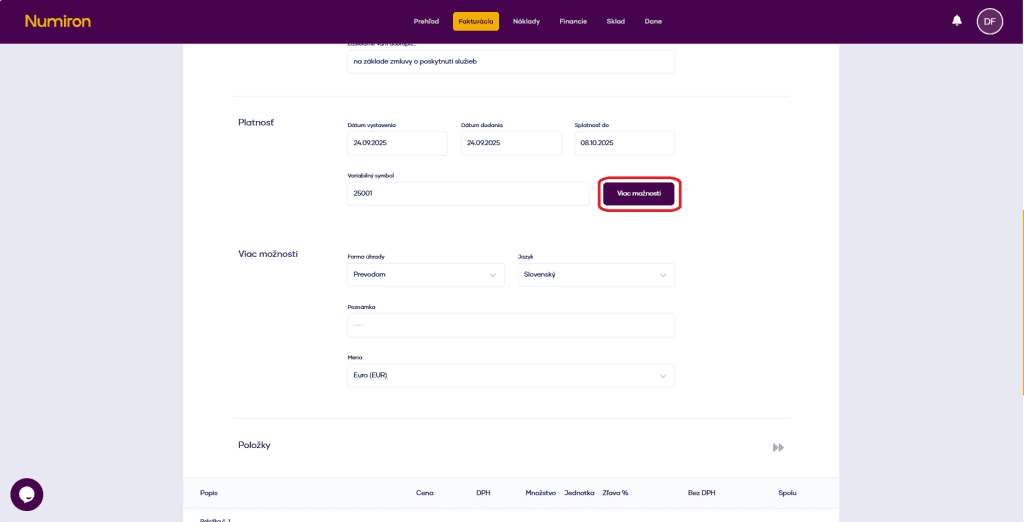Screen dimensions: 1024x522
Task: Open the Jazyk language dropdown
Action: click(596, 274)
